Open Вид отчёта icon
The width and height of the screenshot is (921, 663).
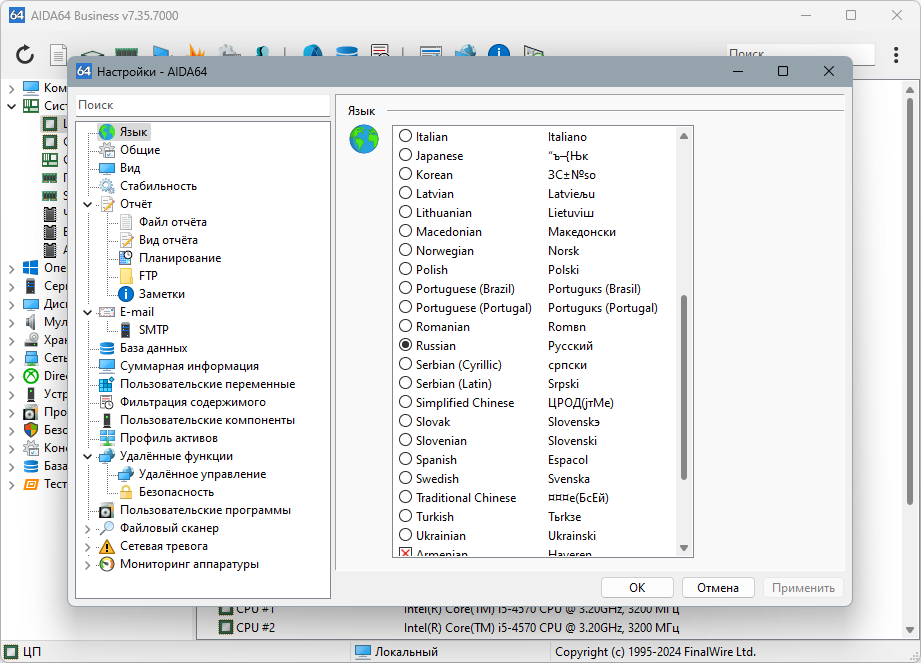[x=126, y=240]
